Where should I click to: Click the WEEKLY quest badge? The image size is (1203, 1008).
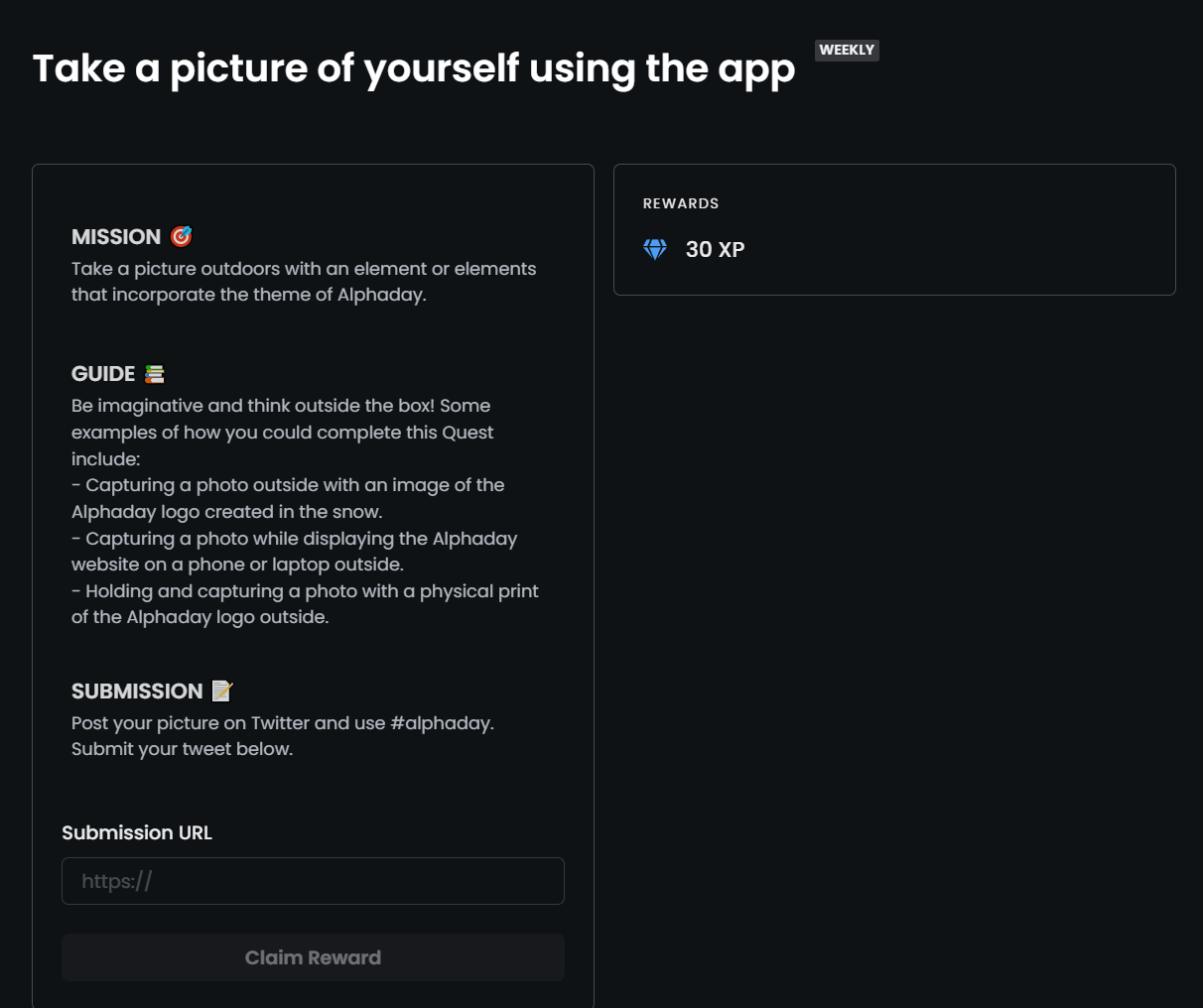847,50
